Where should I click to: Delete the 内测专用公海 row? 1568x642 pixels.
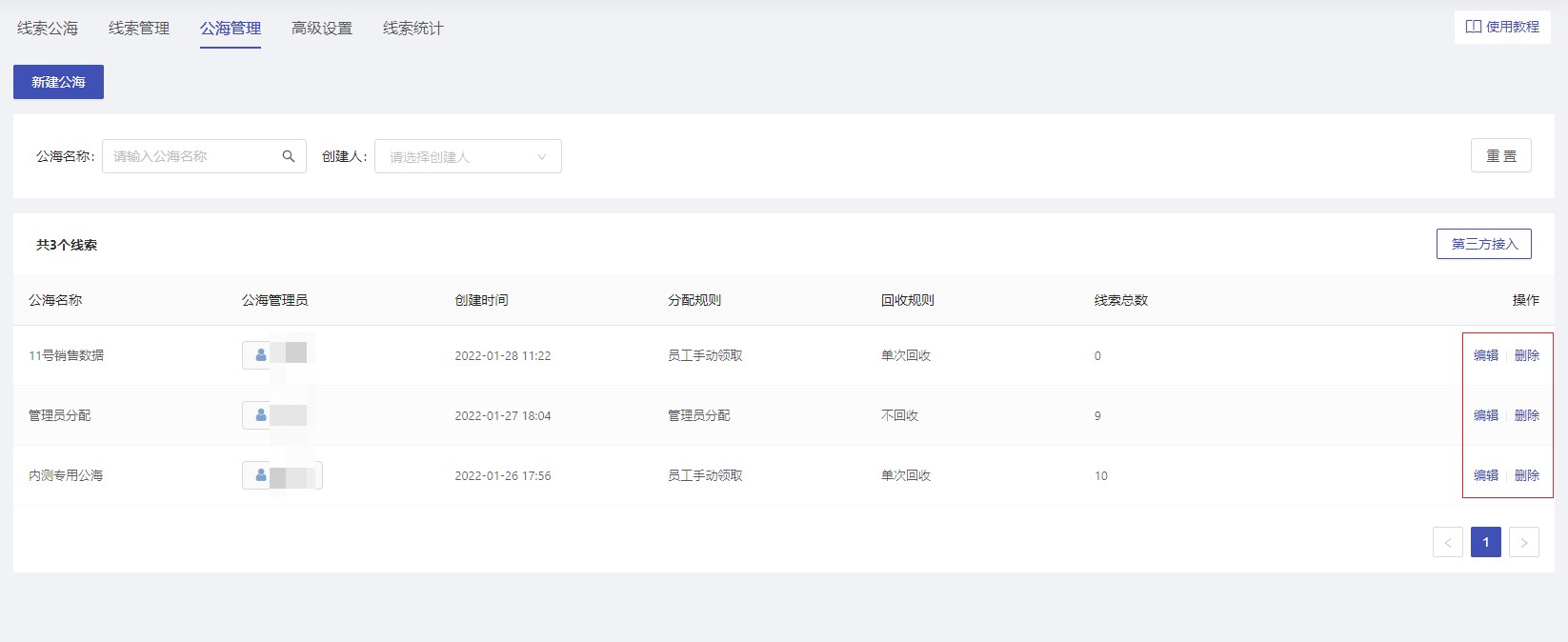point(1527,475)
